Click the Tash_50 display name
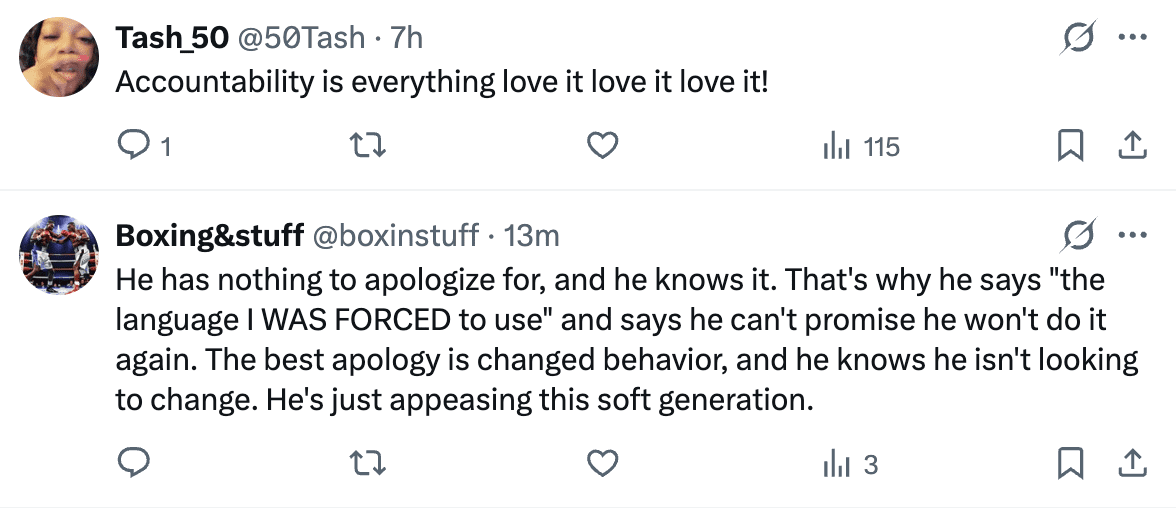 tap(170, 38)
